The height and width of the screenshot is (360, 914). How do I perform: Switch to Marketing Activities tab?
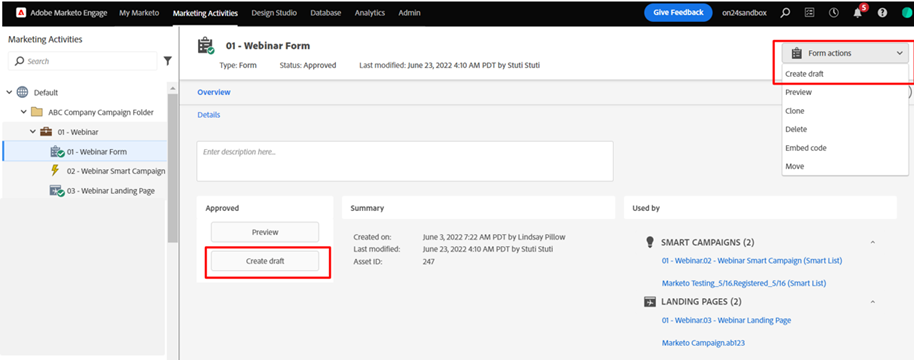coord(205,13)
